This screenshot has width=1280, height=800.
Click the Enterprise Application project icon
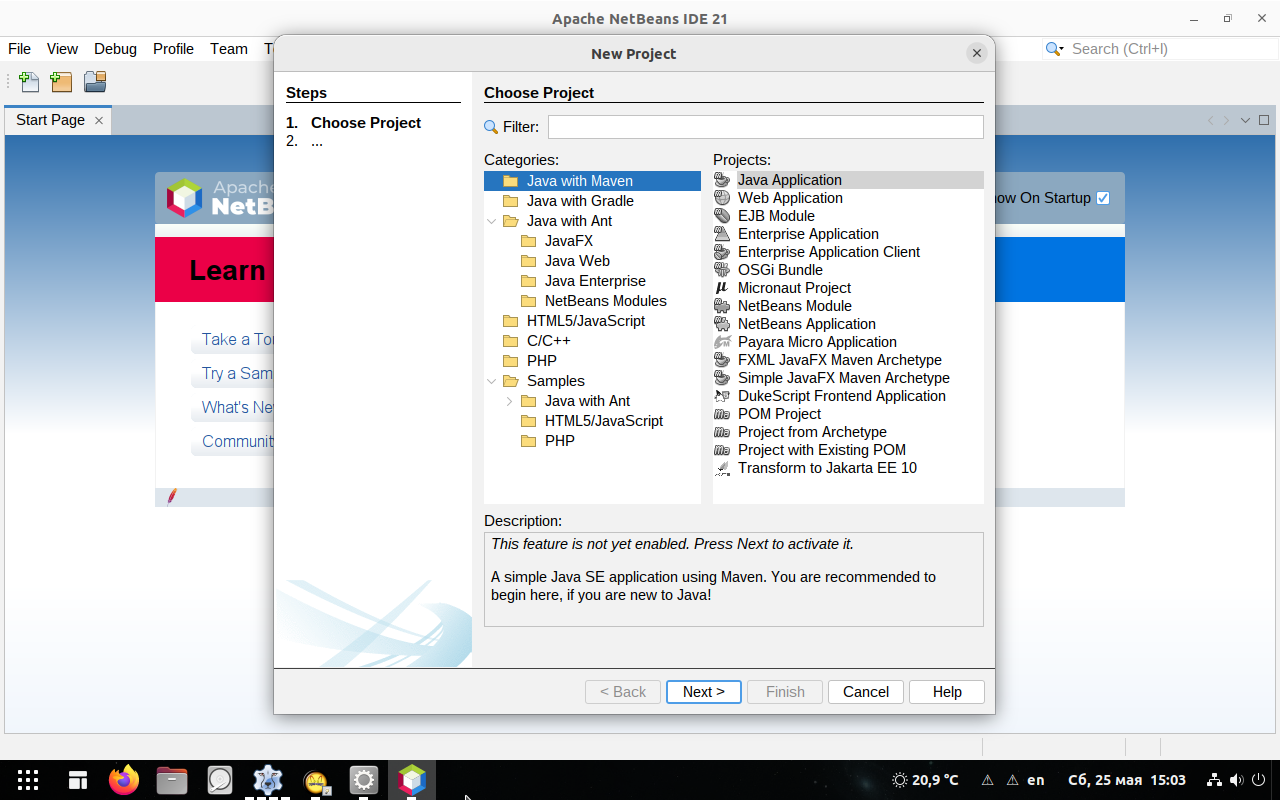722,234
